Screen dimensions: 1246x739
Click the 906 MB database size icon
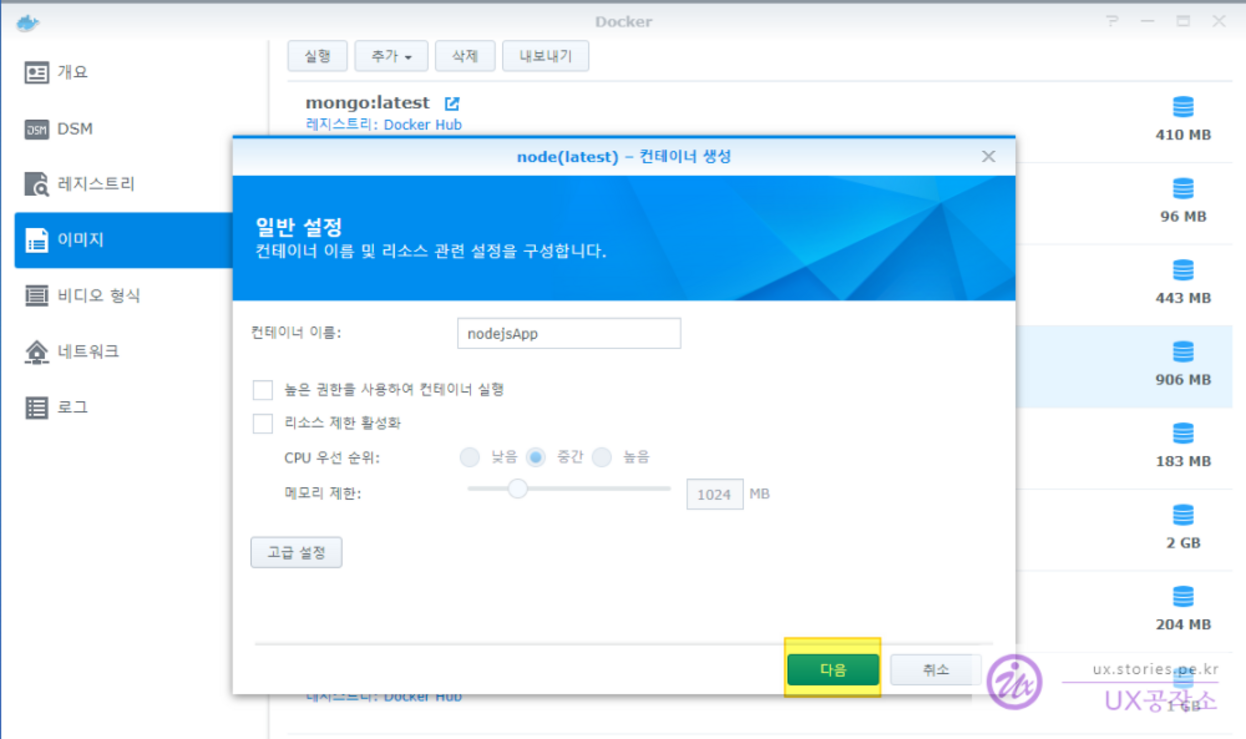[1183, 352]
